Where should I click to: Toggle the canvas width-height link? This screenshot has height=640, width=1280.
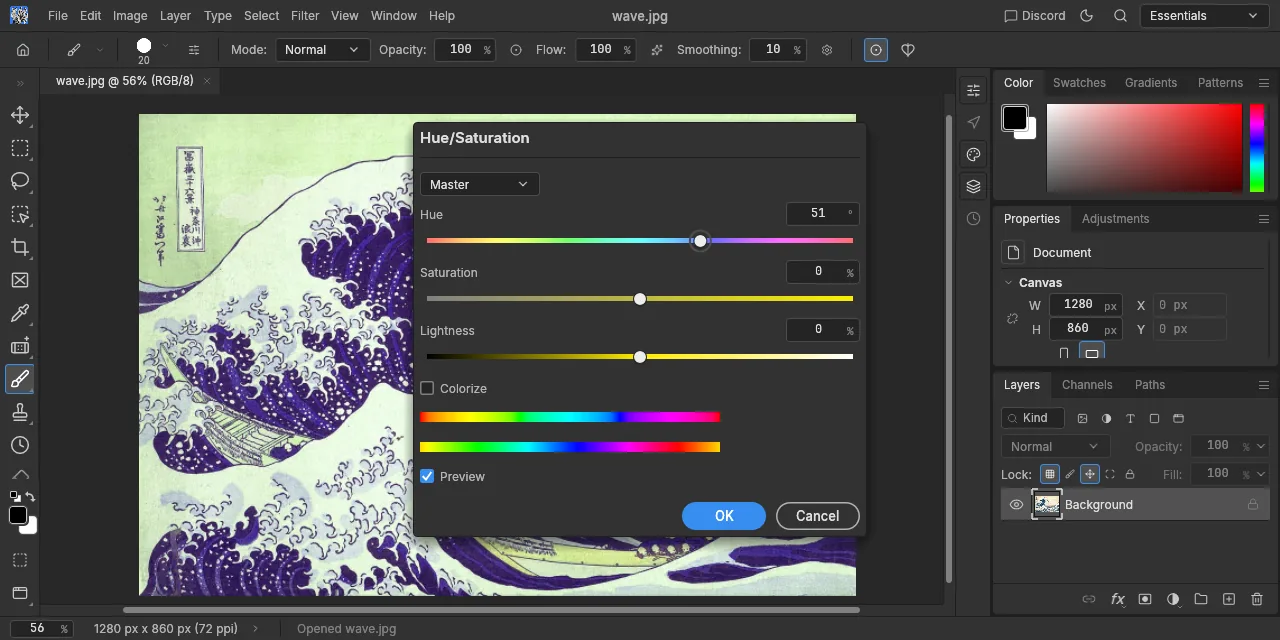point(1012,318)
